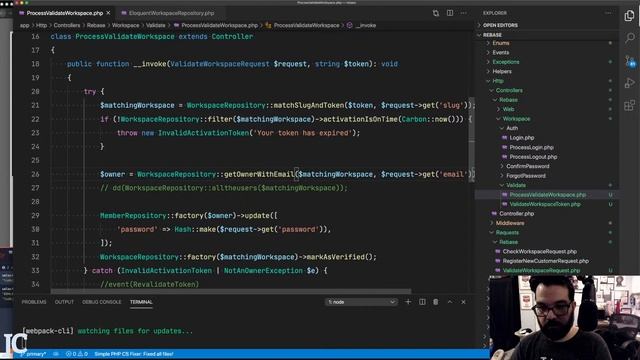Click line number 26 in gutter
The width and height of the screenshot is (640, 360).
pyautogui.click(x=35, y=174)
